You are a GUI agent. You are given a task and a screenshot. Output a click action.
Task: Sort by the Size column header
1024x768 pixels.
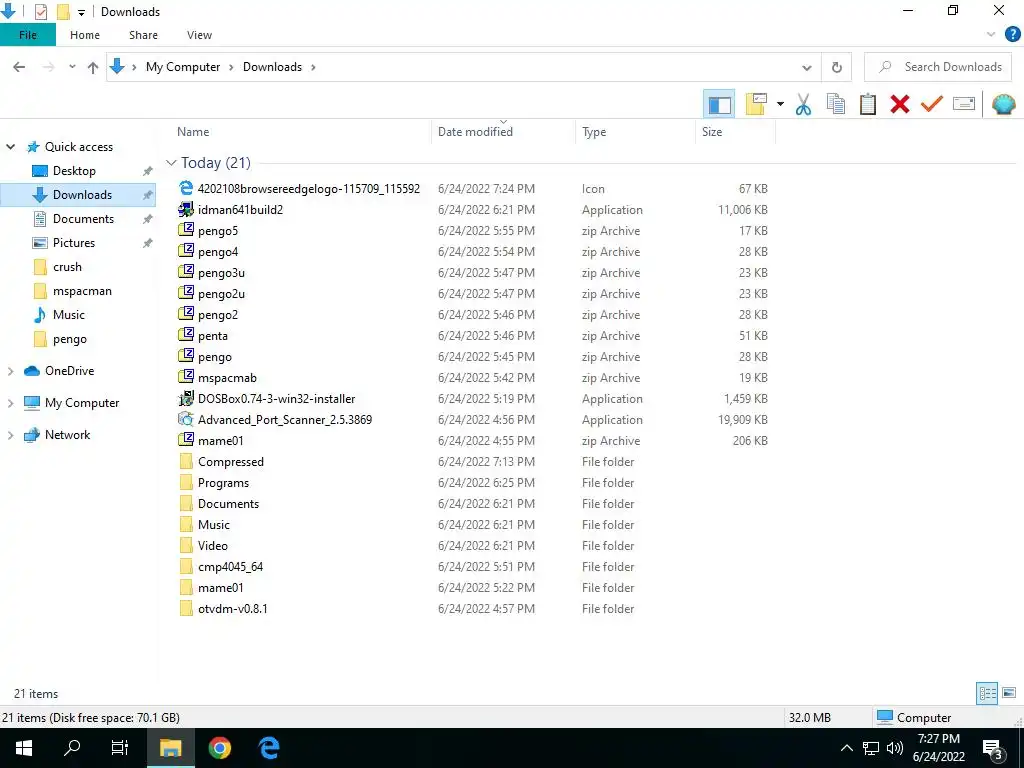(x=735, y=132)
